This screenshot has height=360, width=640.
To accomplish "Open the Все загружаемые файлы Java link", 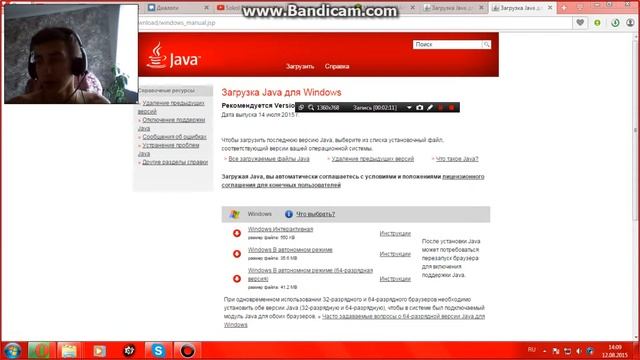I will click(269, 159).
